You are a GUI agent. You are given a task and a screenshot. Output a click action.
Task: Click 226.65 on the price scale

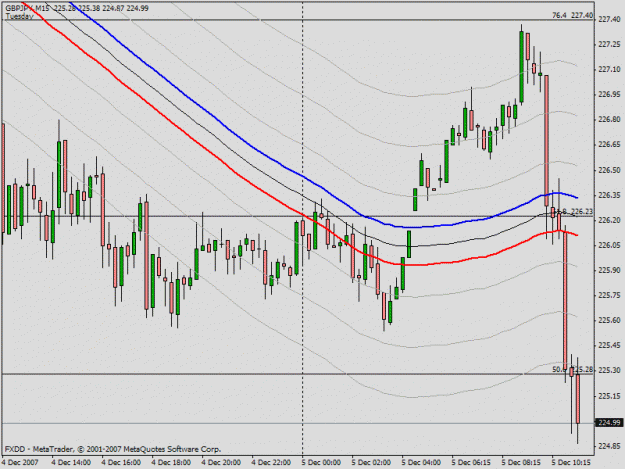(609, 144)
